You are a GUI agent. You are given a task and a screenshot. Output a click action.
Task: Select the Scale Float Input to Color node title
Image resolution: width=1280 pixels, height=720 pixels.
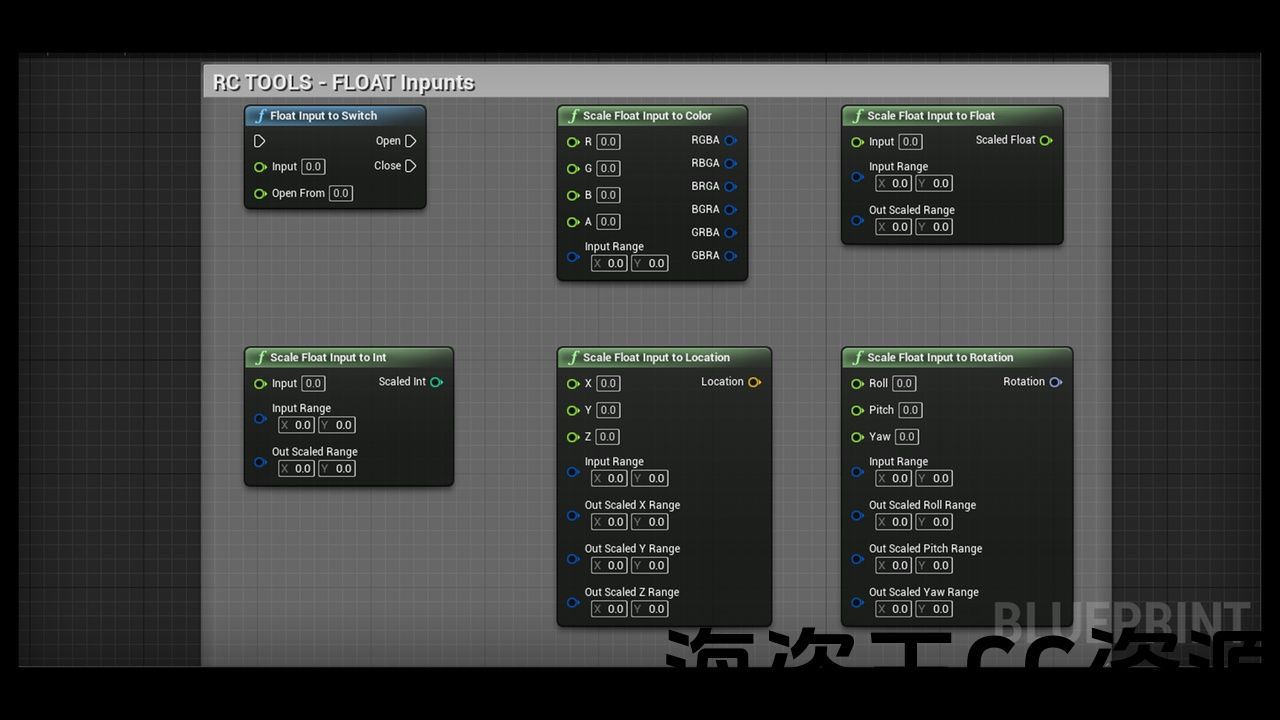point(647,116)
